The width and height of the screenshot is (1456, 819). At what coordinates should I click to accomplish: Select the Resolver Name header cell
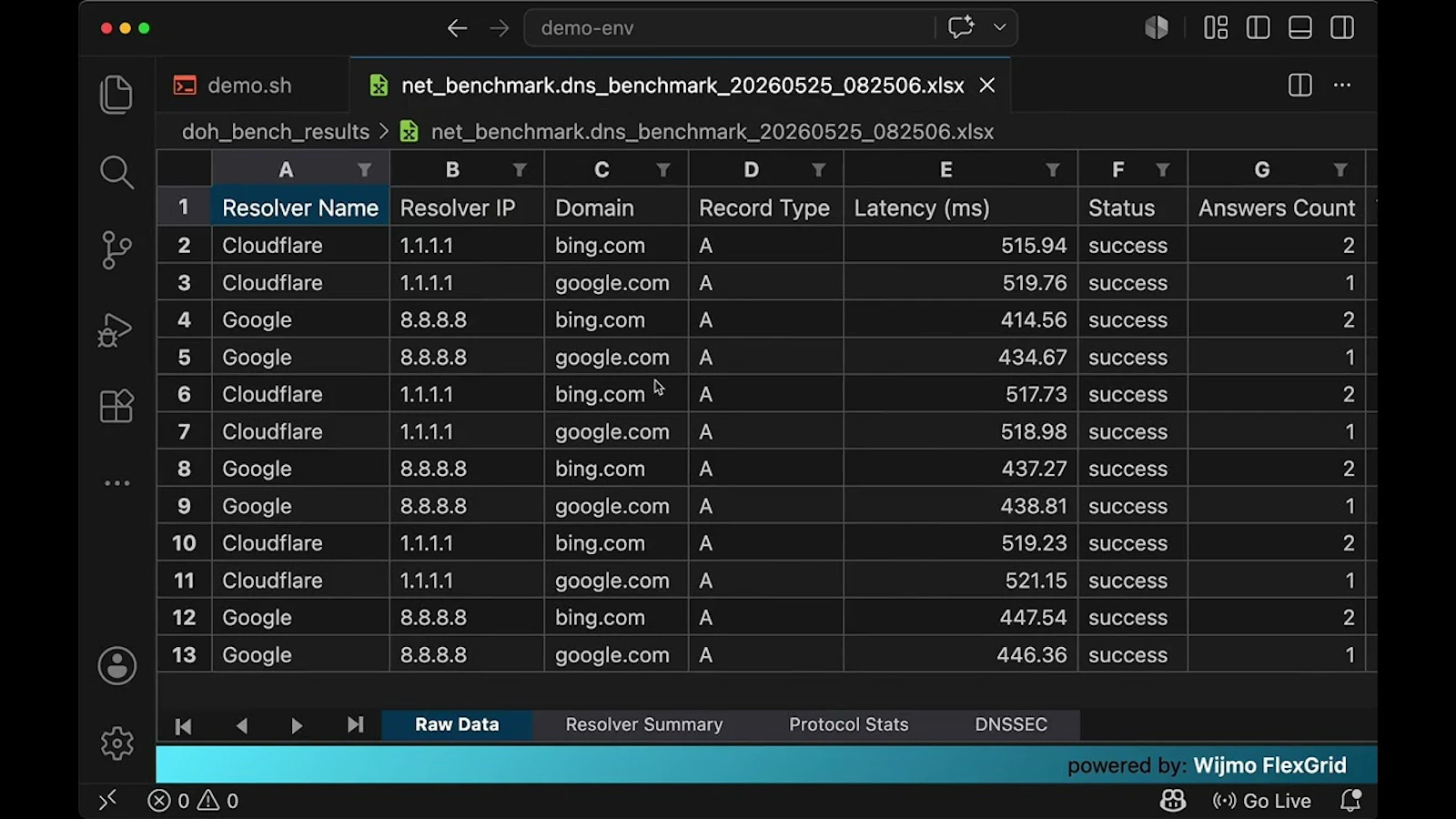pos(300,207)
